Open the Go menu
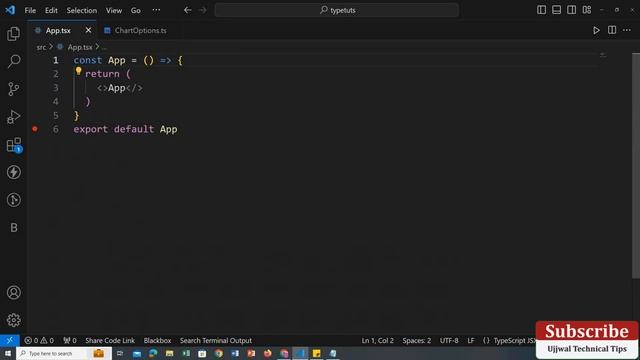Image resolution: width=640 pixels, height=360 pixels. point(136,10)
